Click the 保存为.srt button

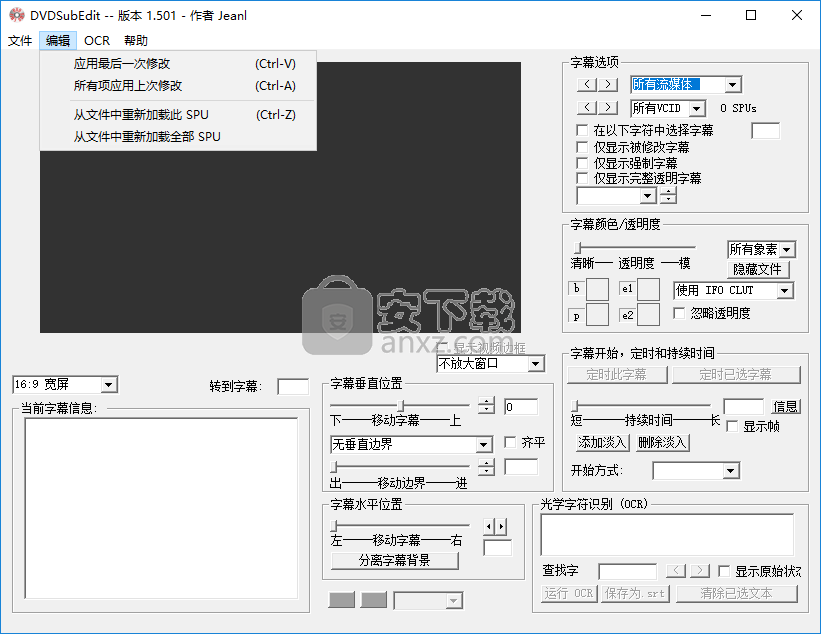click(635, 594)
